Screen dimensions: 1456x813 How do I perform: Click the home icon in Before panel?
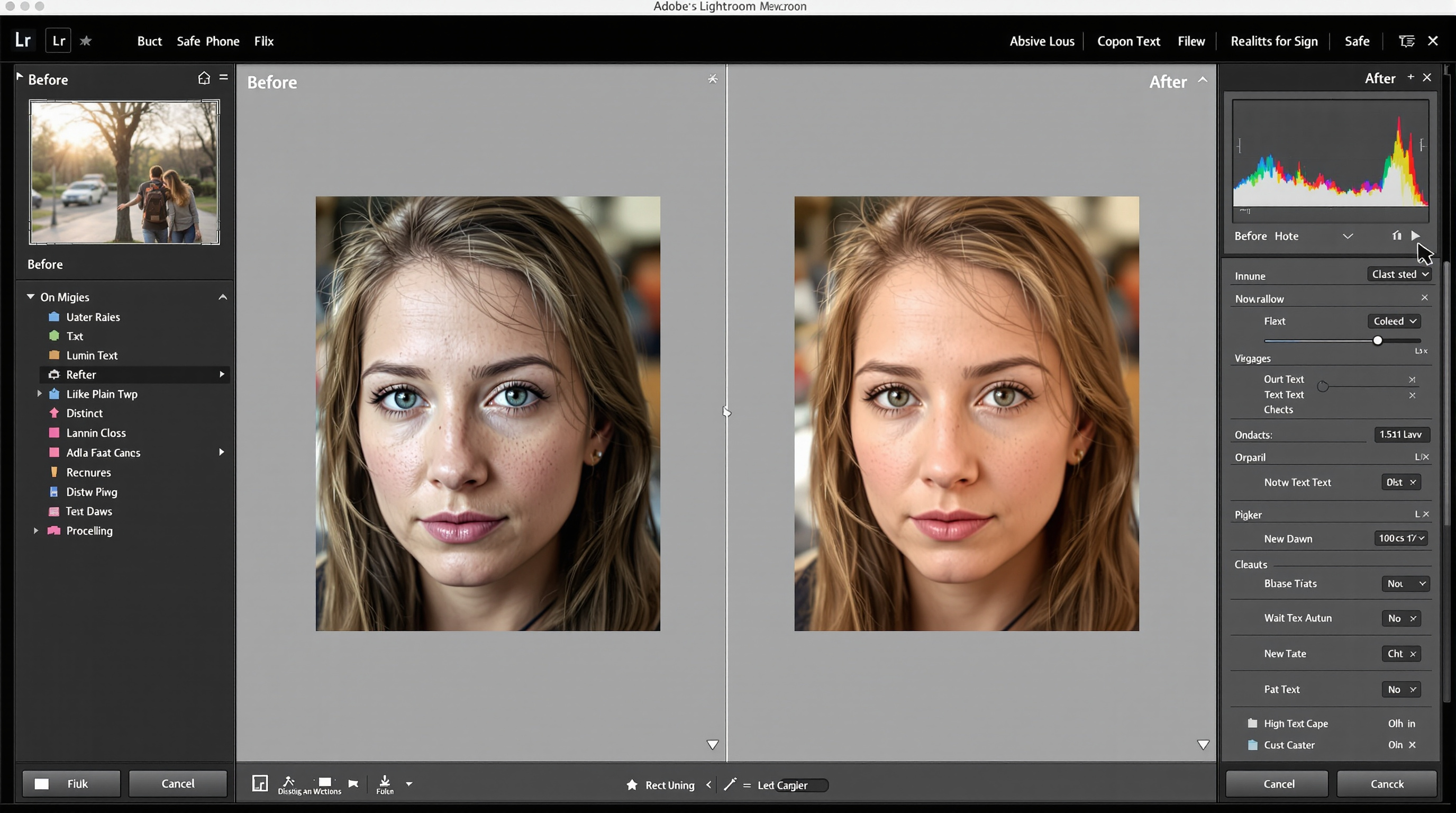tap(204, 78)
